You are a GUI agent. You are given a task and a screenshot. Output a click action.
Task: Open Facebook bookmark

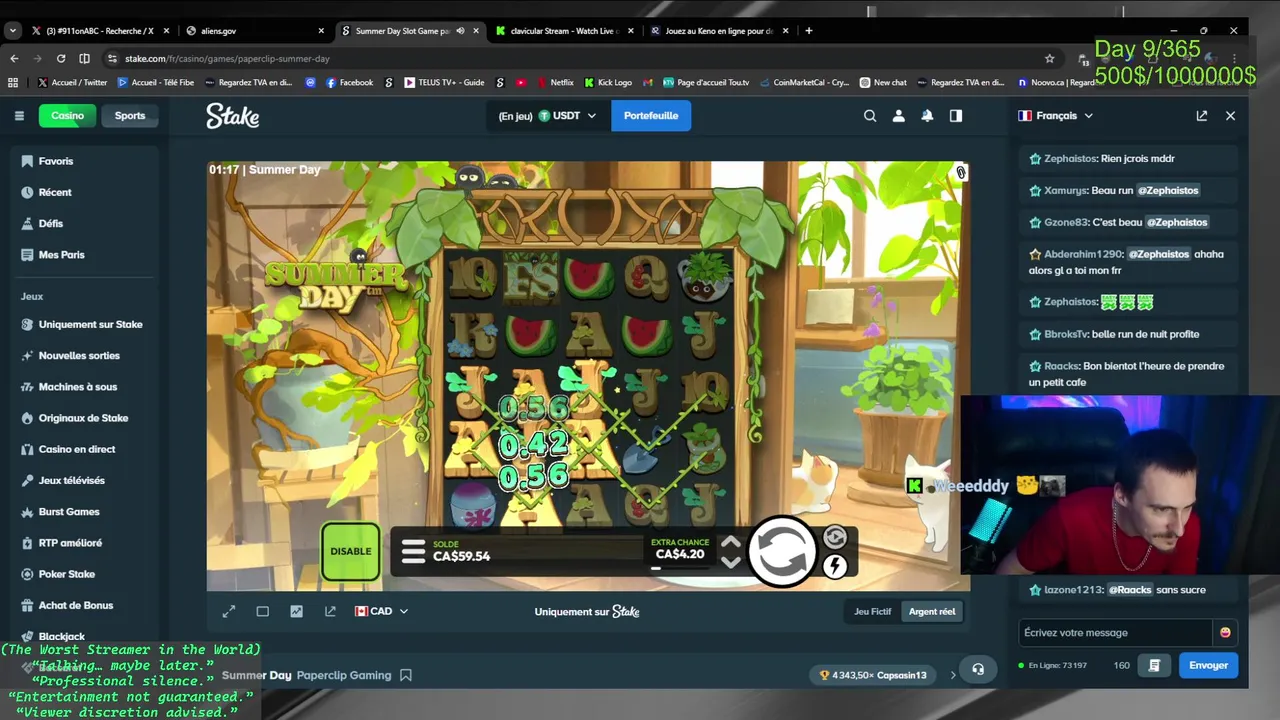pyautogui.click(x=350, y=83)
